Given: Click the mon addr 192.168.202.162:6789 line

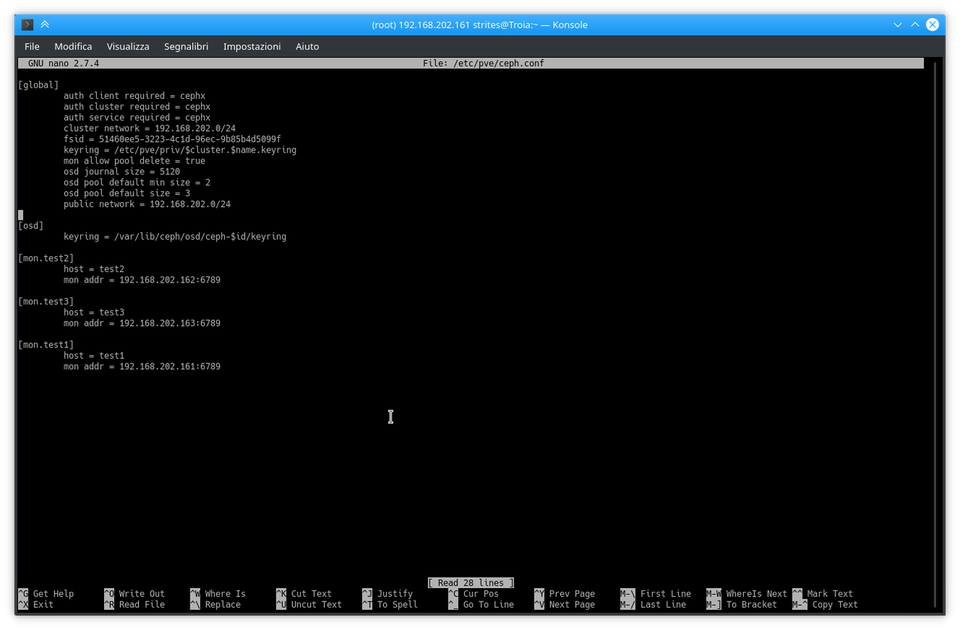Looking at the screenshot, I should coord(142,280).
